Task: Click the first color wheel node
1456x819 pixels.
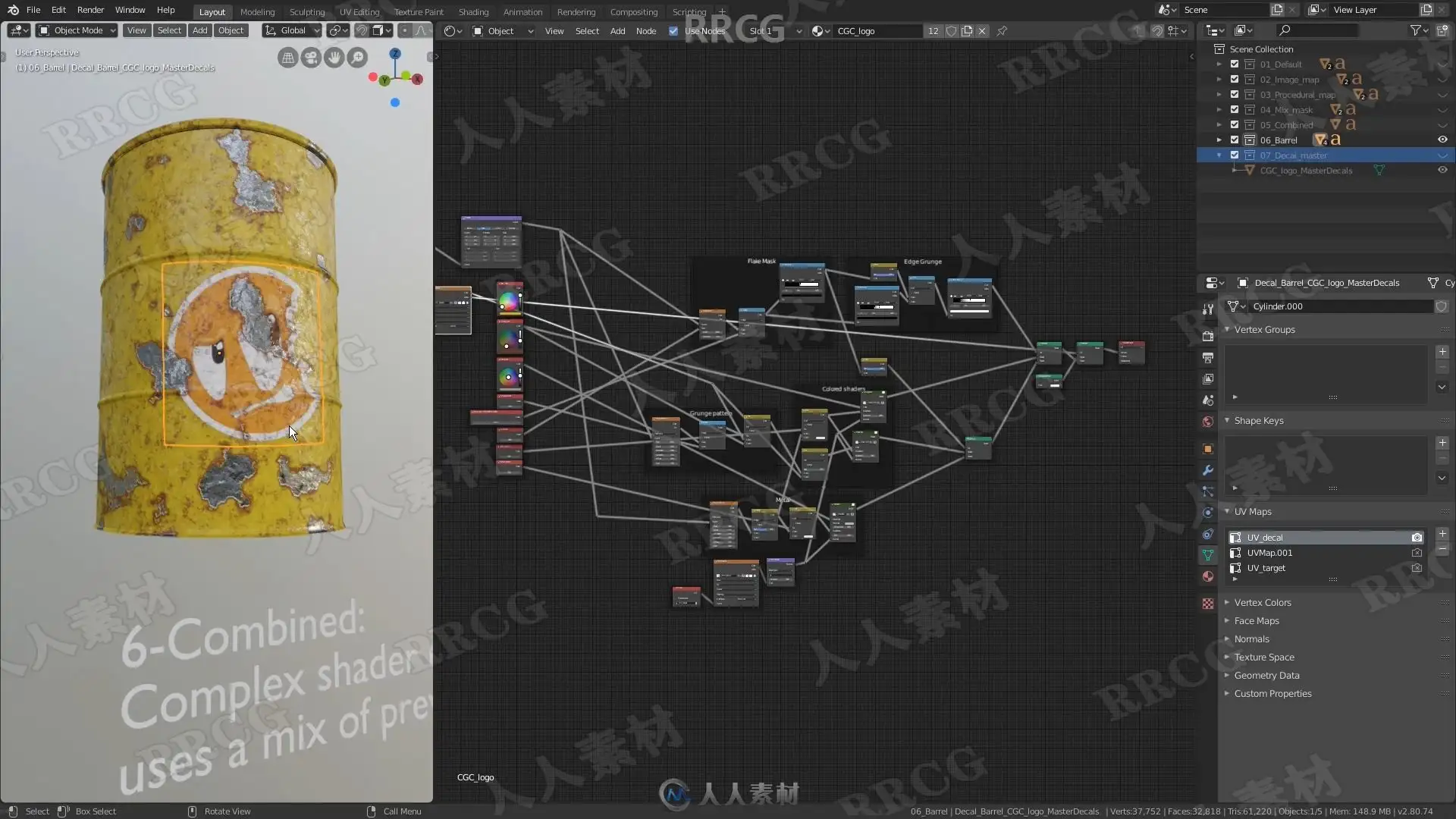Action: (x=509, y=302)
